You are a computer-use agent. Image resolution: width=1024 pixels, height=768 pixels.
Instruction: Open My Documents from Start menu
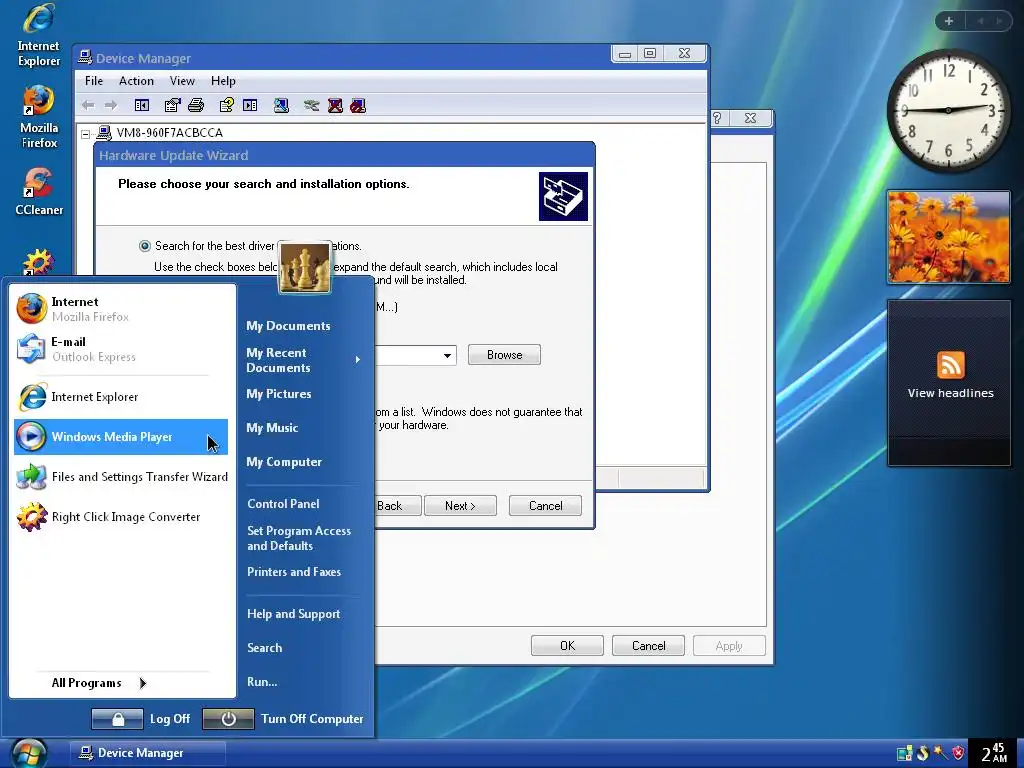288,326
